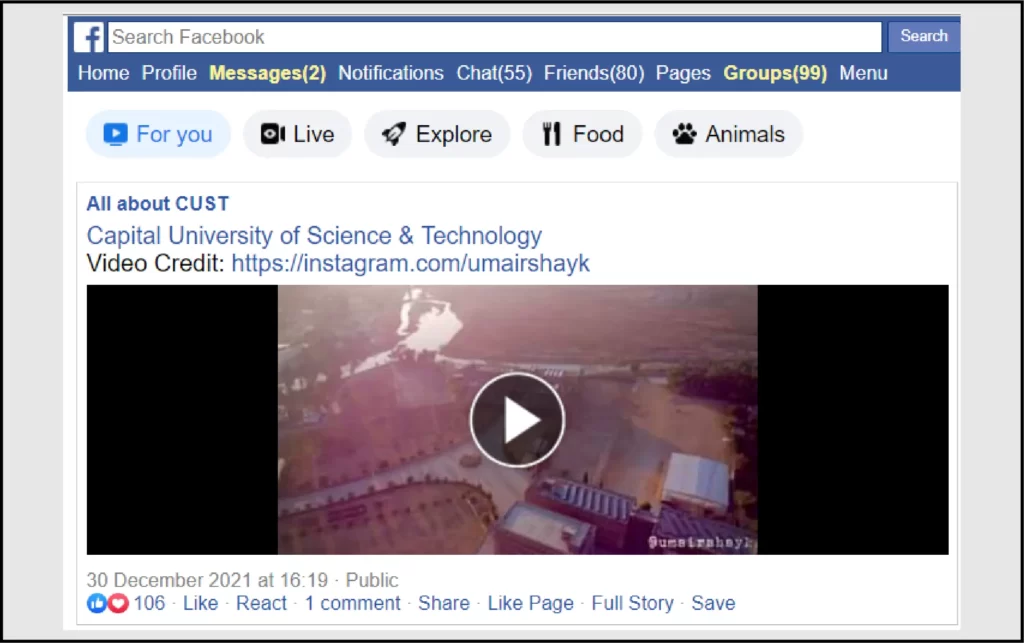The height and width of the screenshot is (643, 1024).
Task: Save the post with the Save link
Action: pyautogui.click(x=713, y=603)
